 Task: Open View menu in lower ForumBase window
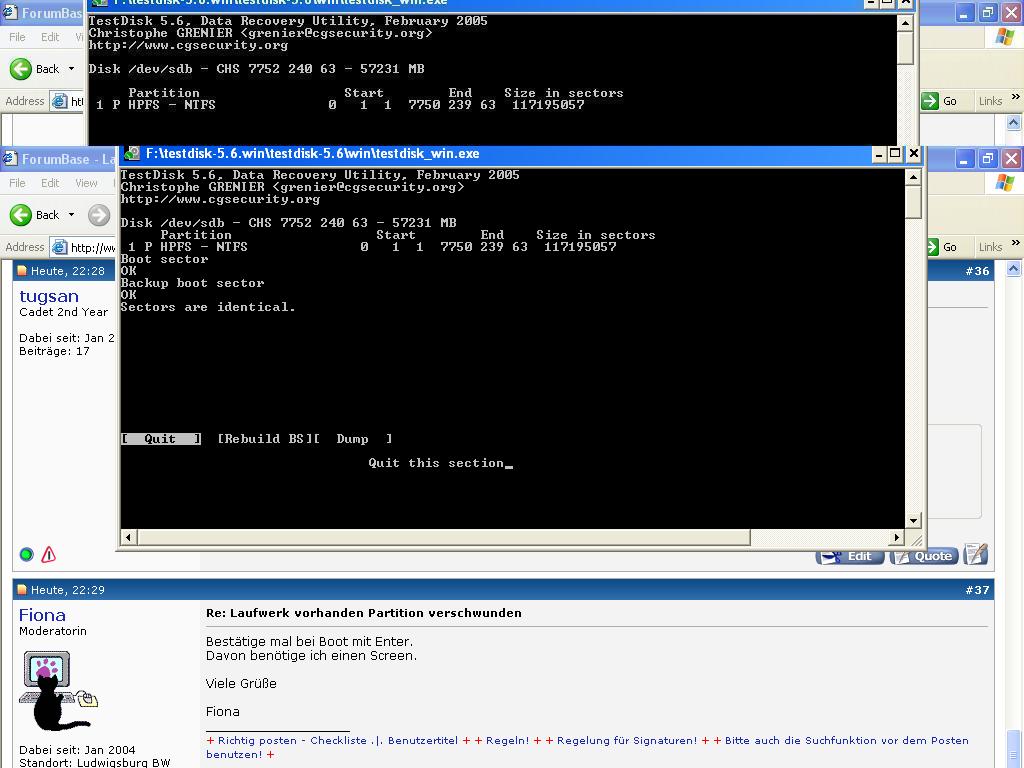(x=86, y=184)
